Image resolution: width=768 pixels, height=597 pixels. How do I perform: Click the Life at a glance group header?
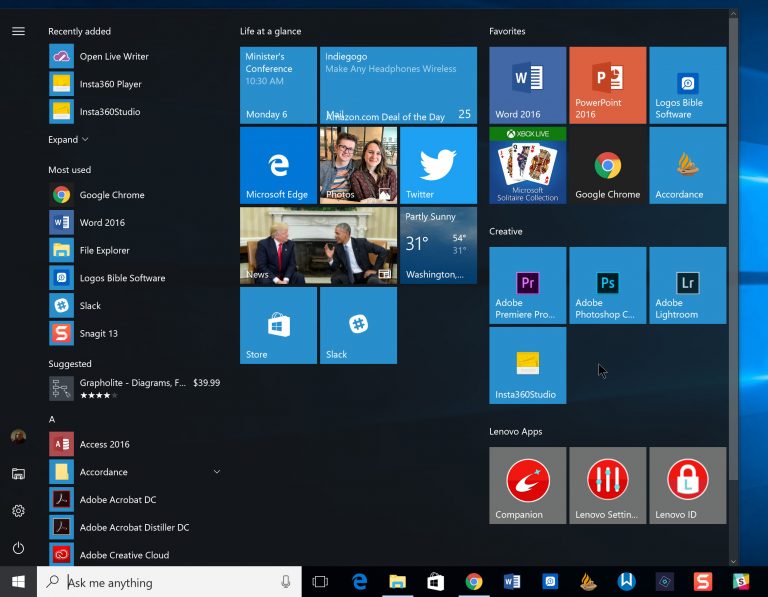(x=270, y=31)
